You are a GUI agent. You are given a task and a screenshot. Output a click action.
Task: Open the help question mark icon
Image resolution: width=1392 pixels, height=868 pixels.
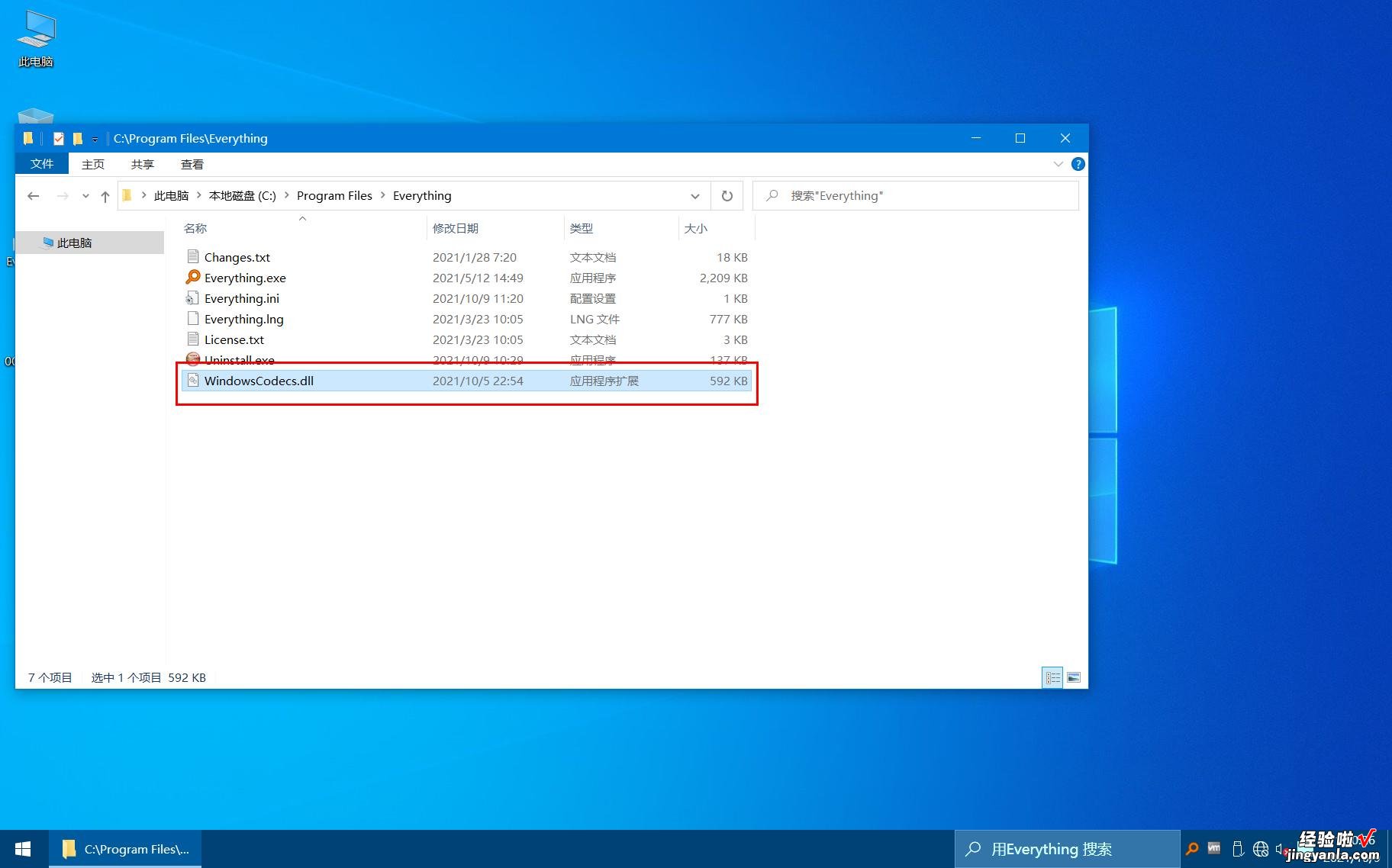point(1078,164)
